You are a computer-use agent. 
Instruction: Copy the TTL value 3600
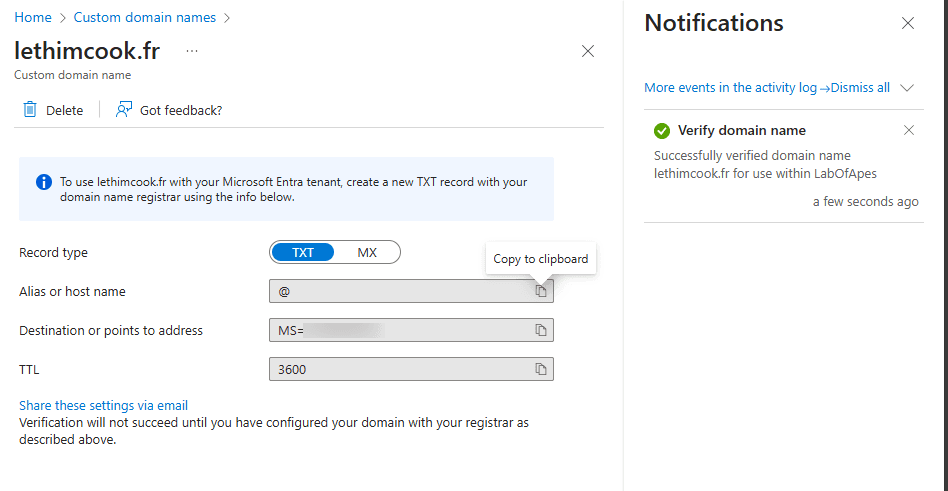click(540, 369)
